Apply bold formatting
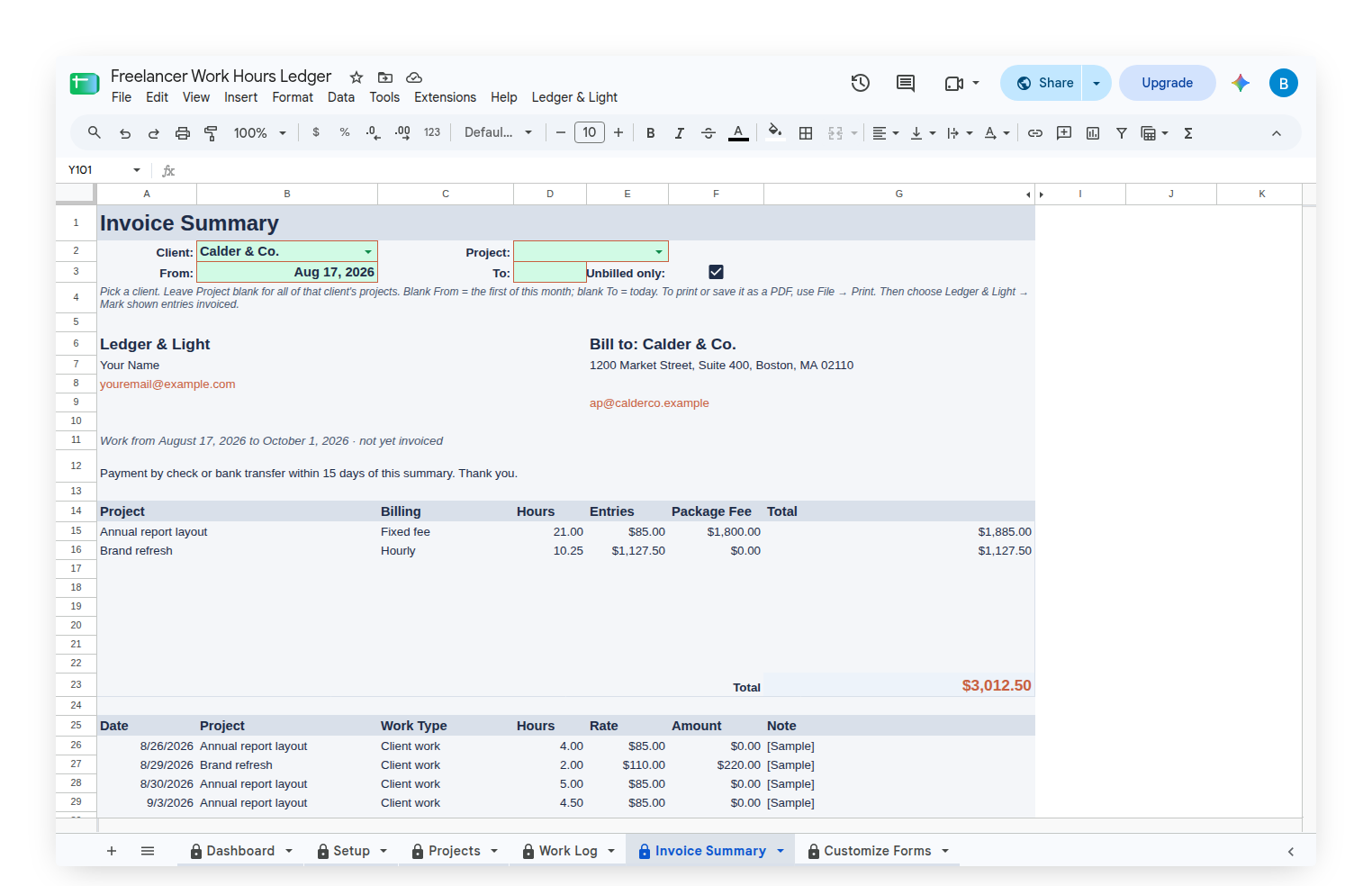Image resolution: width=1372 pixels, height=886 pixels. click(650, 133)
